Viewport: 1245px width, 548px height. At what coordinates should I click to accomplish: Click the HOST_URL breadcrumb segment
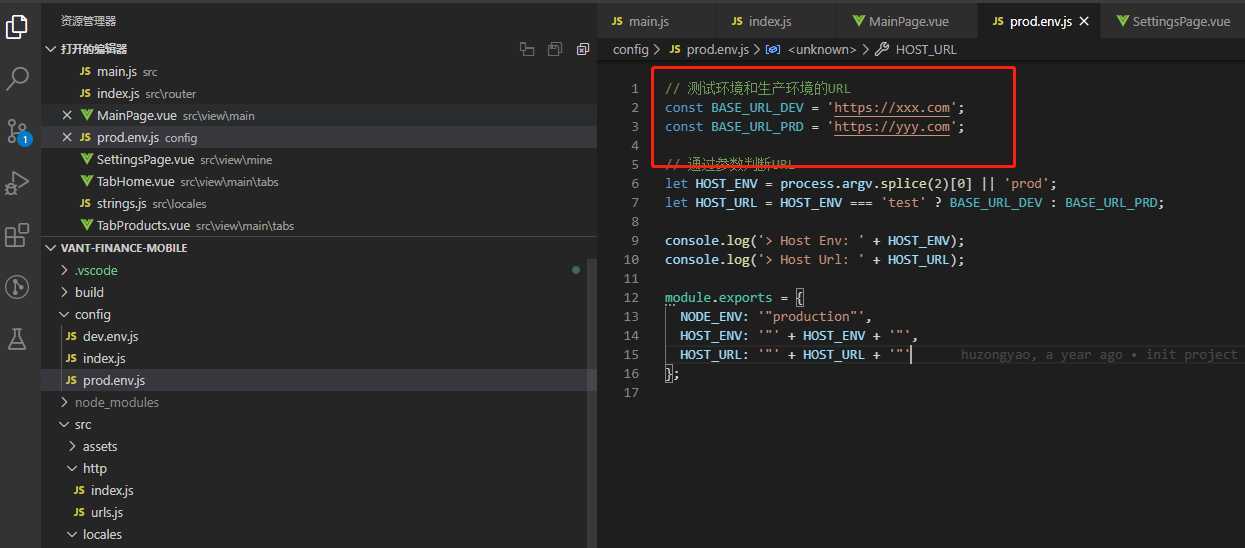tap(926, 49)
